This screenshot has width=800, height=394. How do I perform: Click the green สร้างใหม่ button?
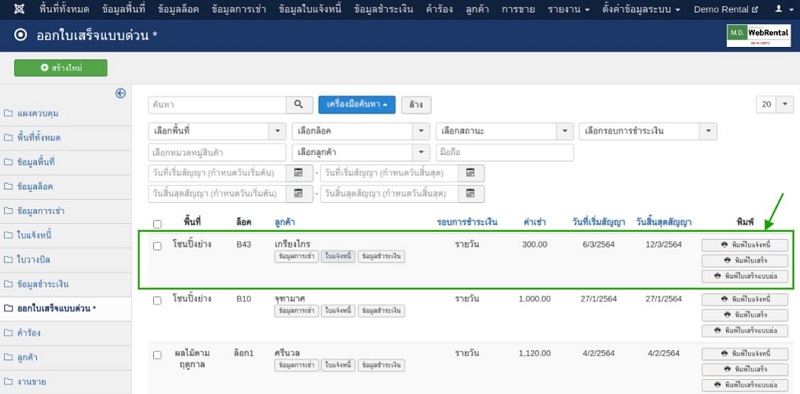click(61, 68)
